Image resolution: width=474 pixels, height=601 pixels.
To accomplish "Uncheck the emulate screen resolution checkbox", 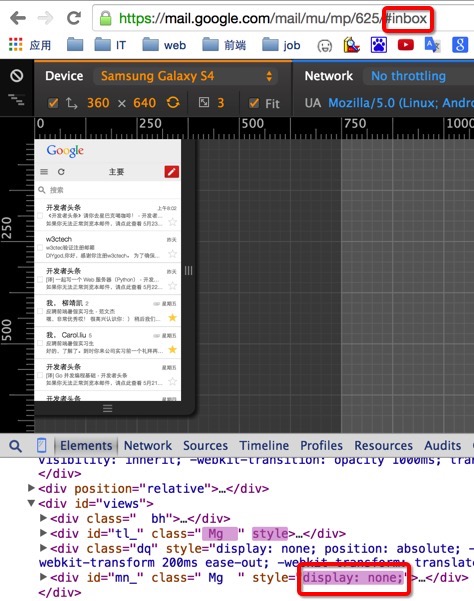I will pos(53,103).
